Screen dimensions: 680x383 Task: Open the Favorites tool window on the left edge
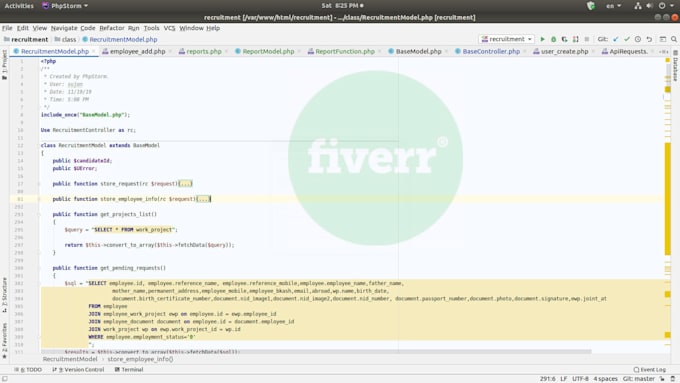[4, 341]
